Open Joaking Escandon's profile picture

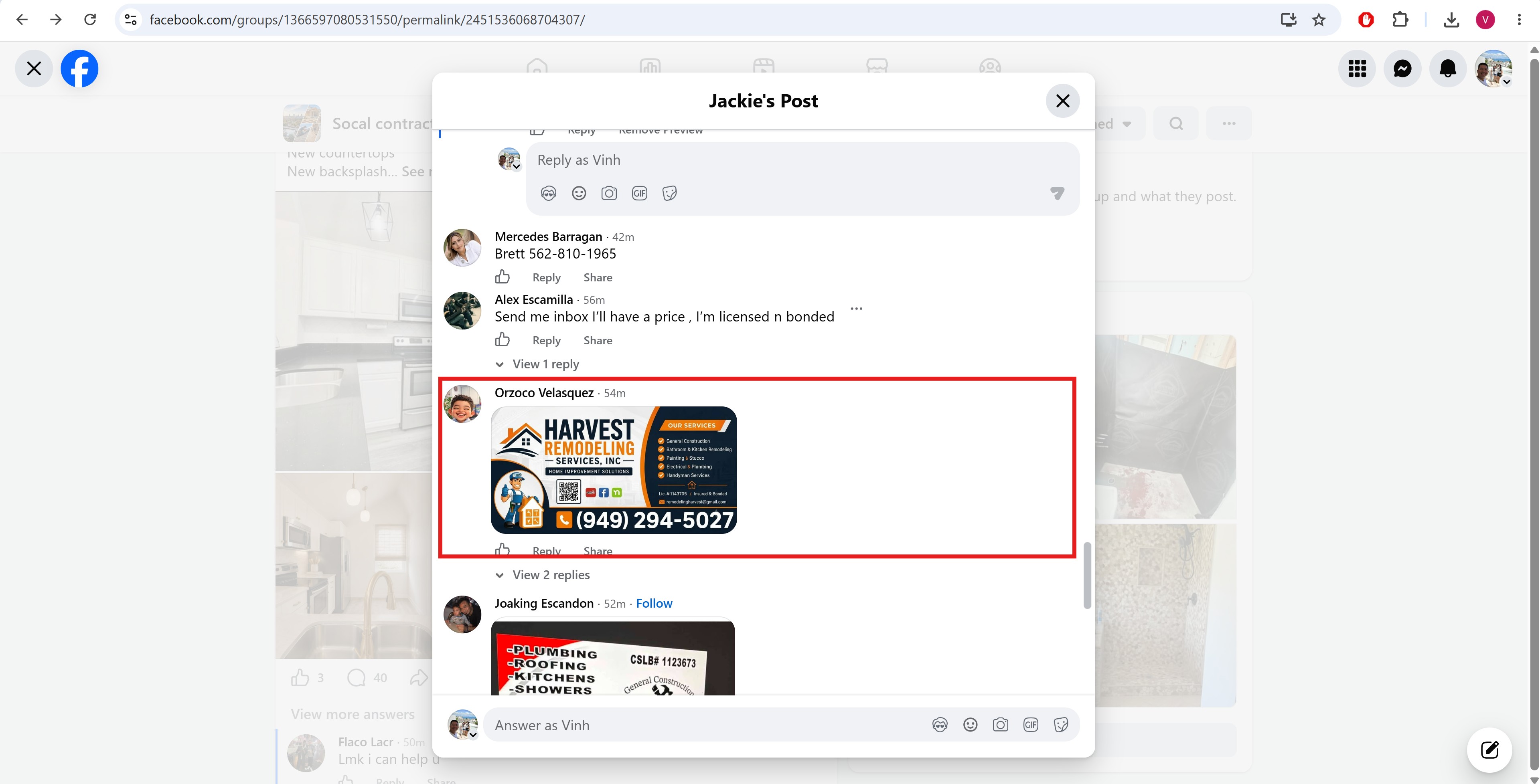click(x=462, y=614)
